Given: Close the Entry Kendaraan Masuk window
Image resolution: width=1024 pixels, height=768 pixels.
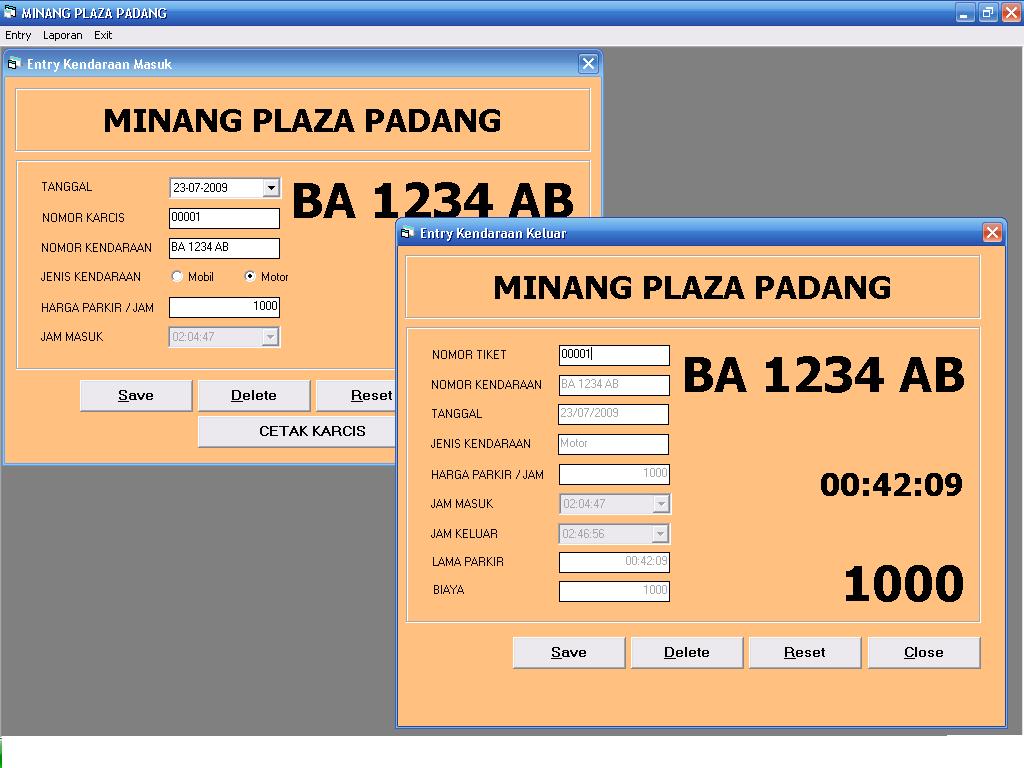Looking at the screenshot, I should coord(588,63).
